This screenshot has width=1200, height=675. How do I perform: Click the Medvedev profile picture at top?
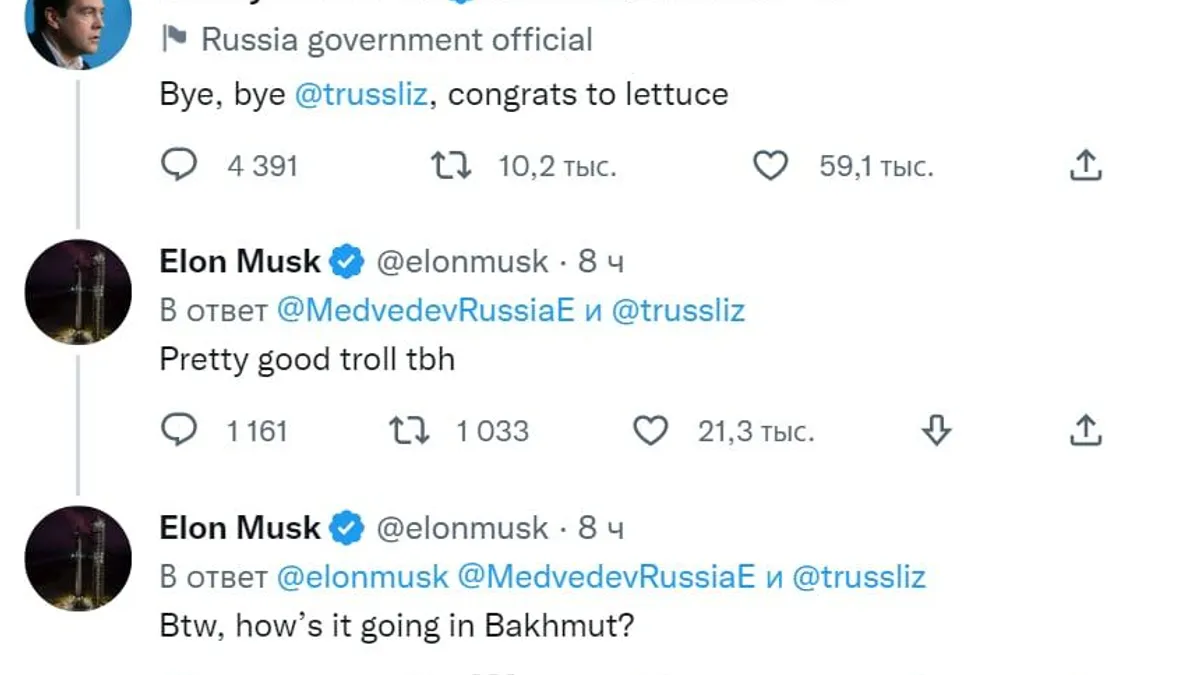click(78, 30)
